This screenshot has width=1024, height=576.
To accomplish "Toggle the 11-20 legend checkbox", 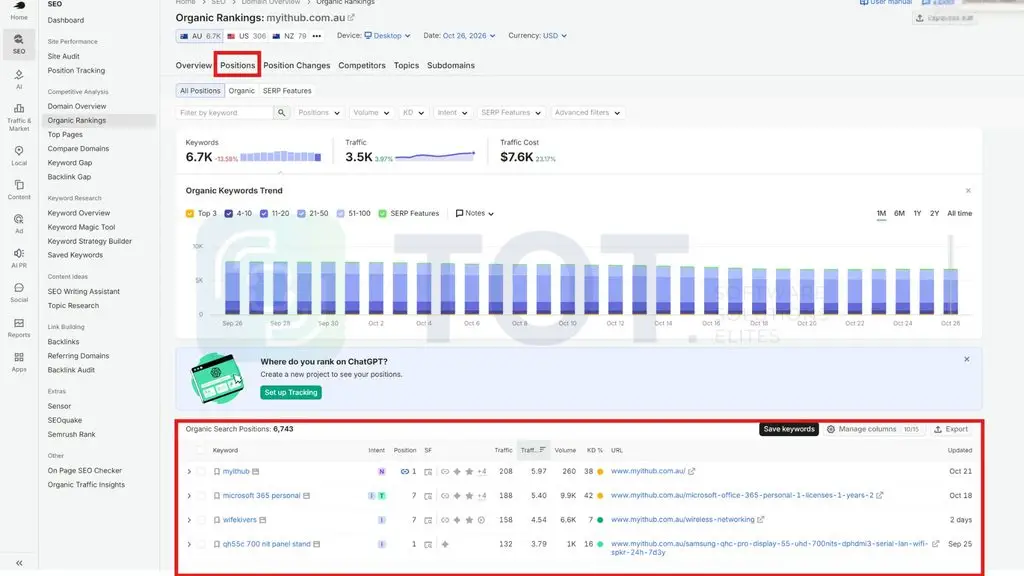I will coord(264,214).
